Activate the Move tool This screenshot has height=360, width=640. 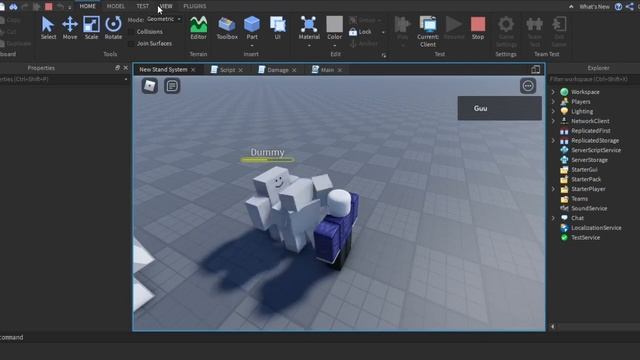(70, 28)
